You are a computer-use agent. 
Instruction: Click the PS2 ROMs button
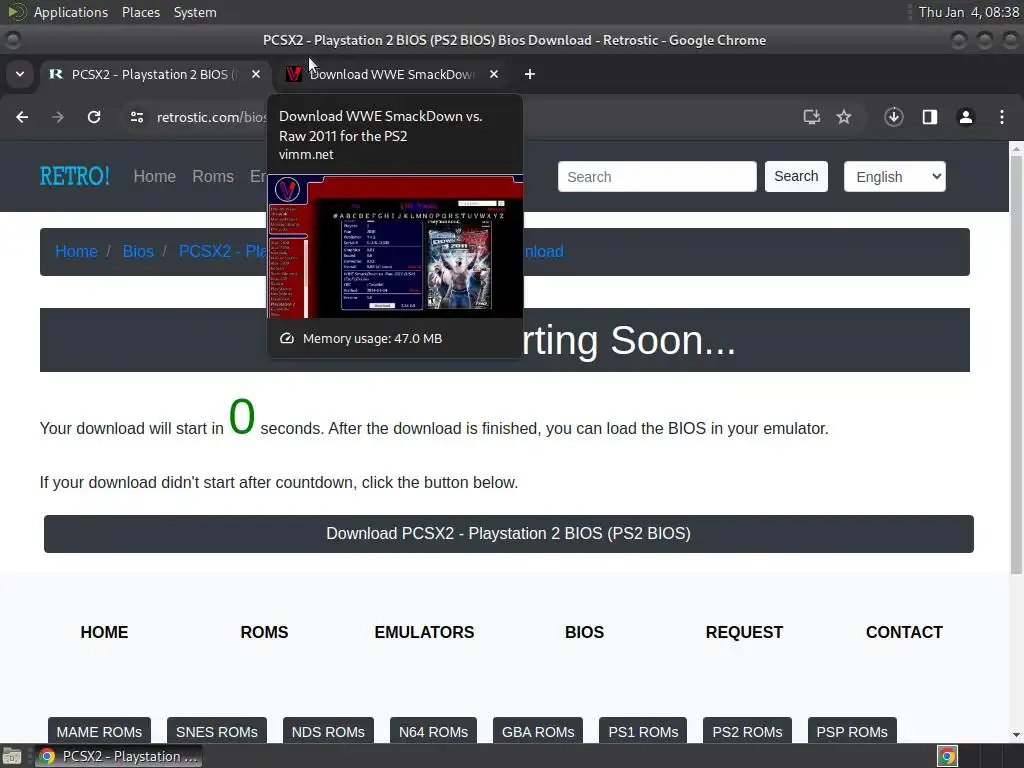[x=747, y=731]
